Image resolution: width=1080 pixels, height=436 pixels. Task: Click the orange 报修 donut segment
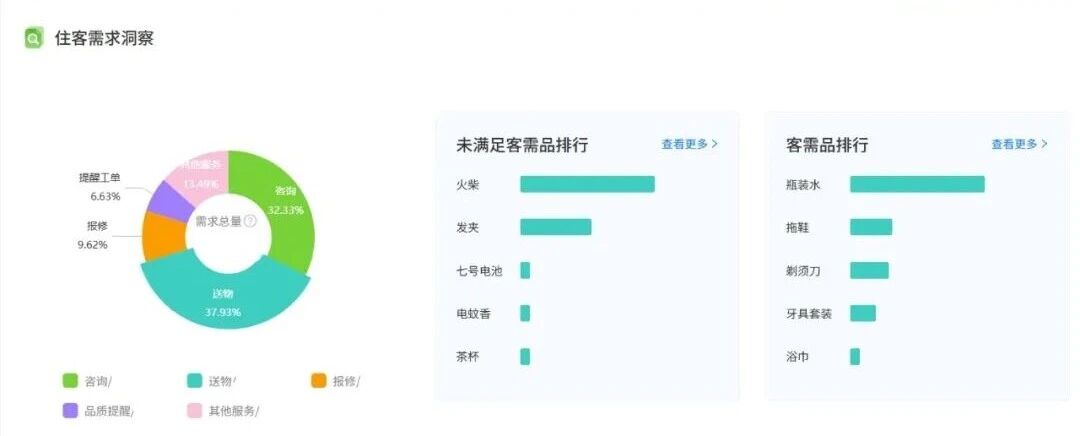pos(158,235)
